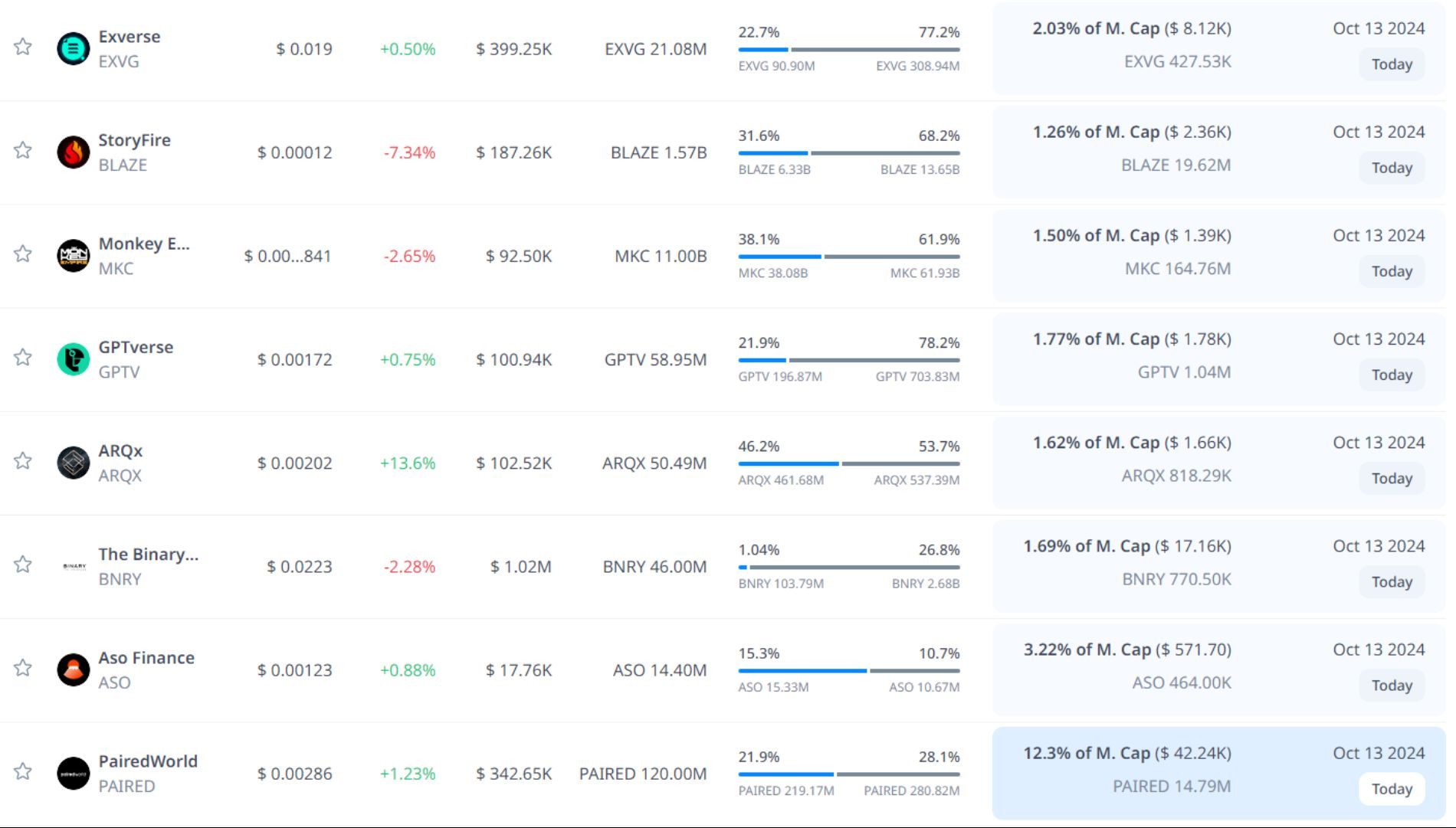
Task: Click the ARQx unlock progress bar
Action: [x=848, y=463]
